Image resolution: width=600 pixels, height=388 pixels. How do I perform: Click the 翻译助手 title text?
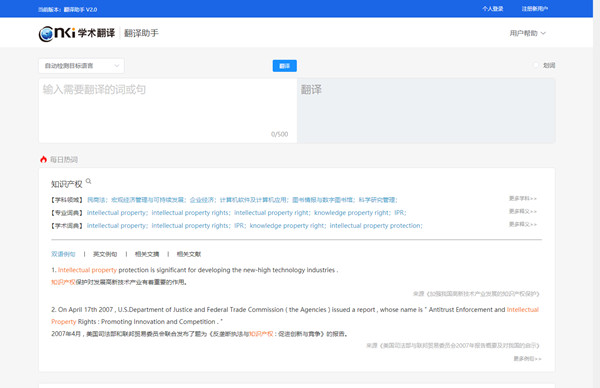click(x=141, y=33)
